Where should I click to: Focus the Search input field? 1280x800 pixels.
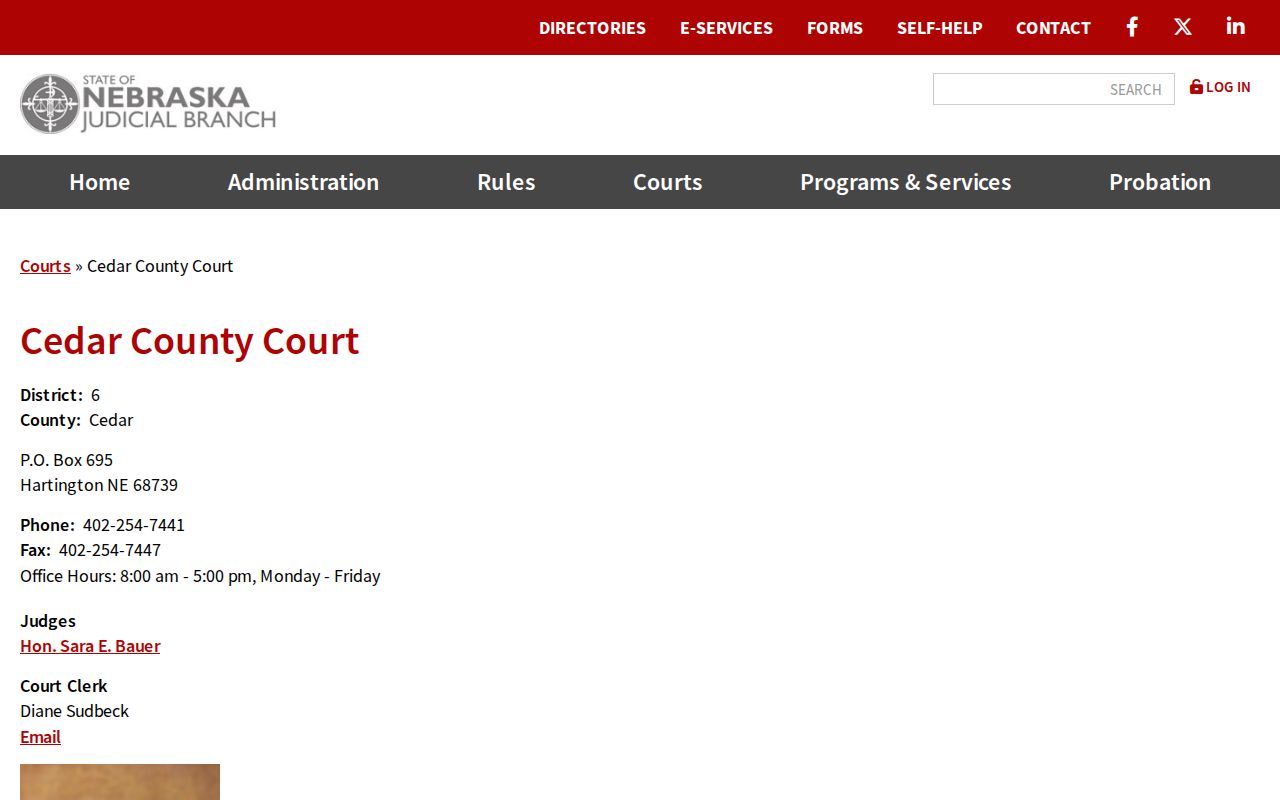coord(1054,89)
